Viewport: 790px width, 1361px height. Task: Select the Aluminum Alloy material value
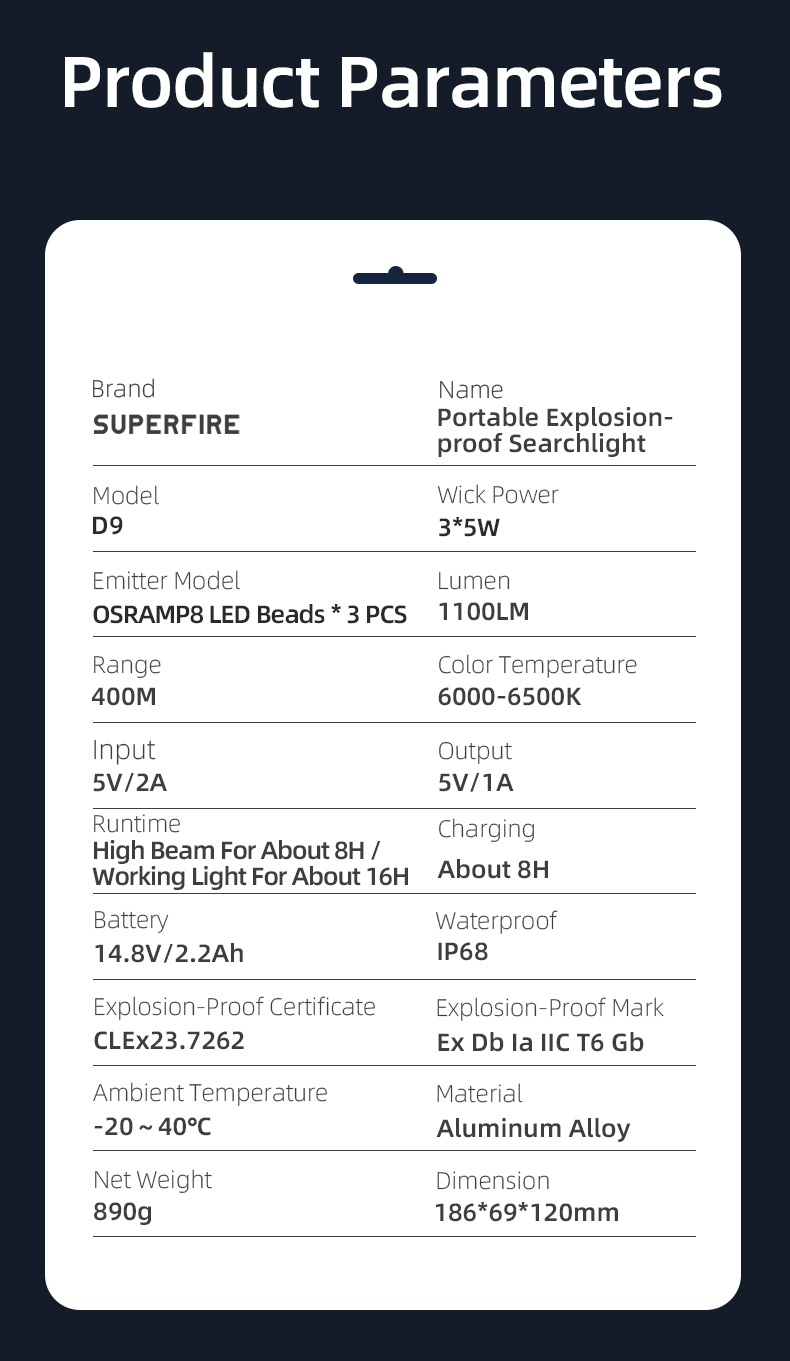click(533, 1128)
